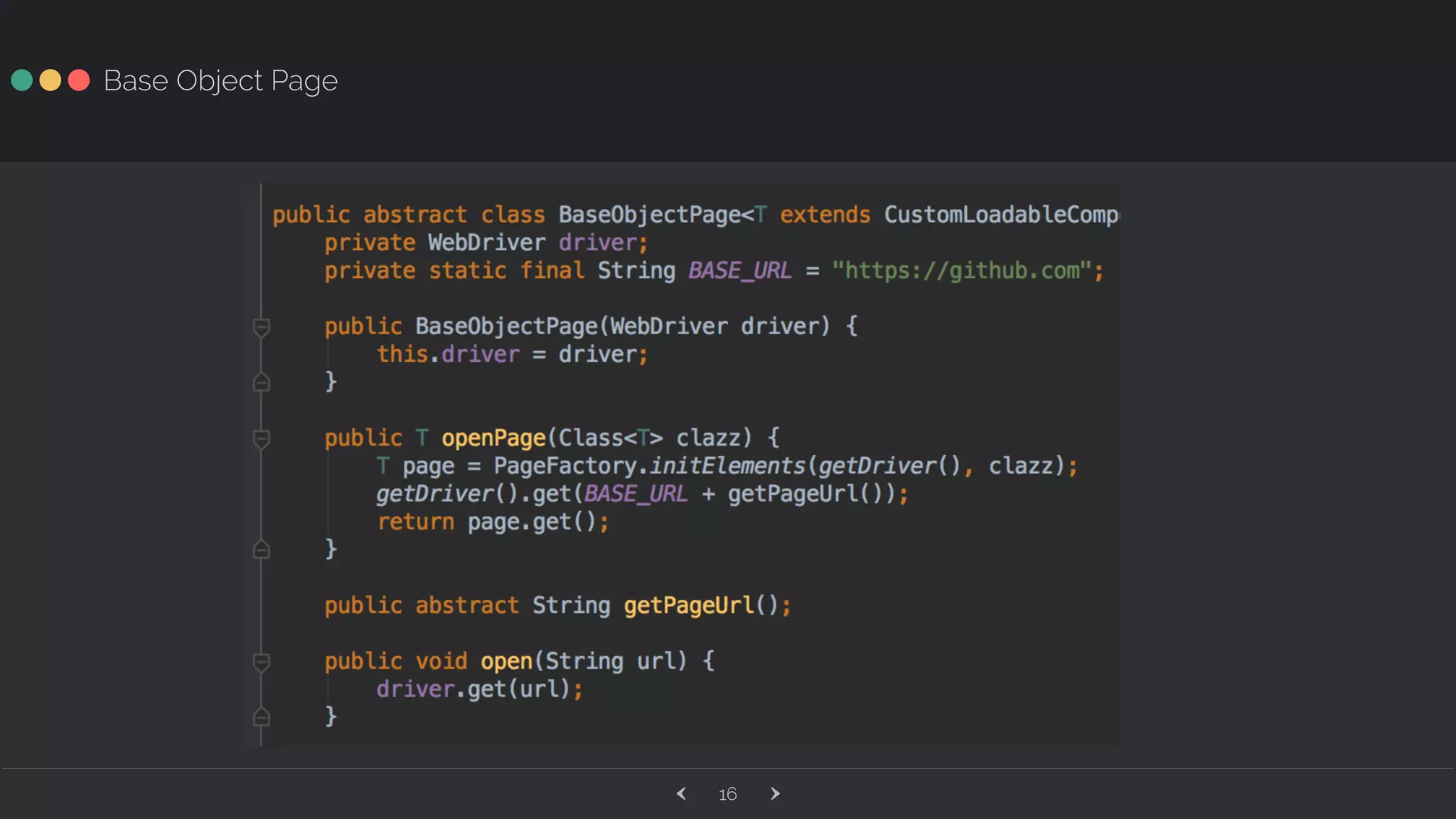Click the red dot in header
Image resolution: width=1456 pixels, height=819 pixels.
click(x=79, y=80)
